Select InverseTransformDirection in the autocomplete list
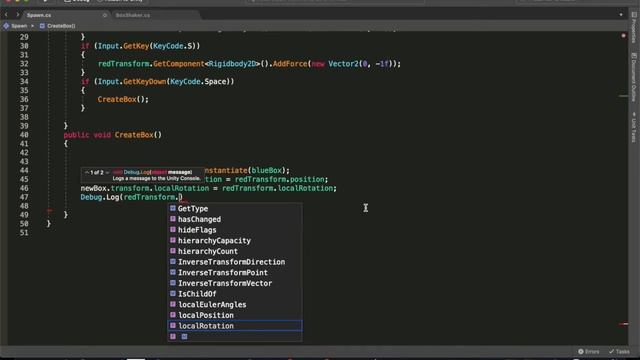640x360 pixels. pos(235,262)
